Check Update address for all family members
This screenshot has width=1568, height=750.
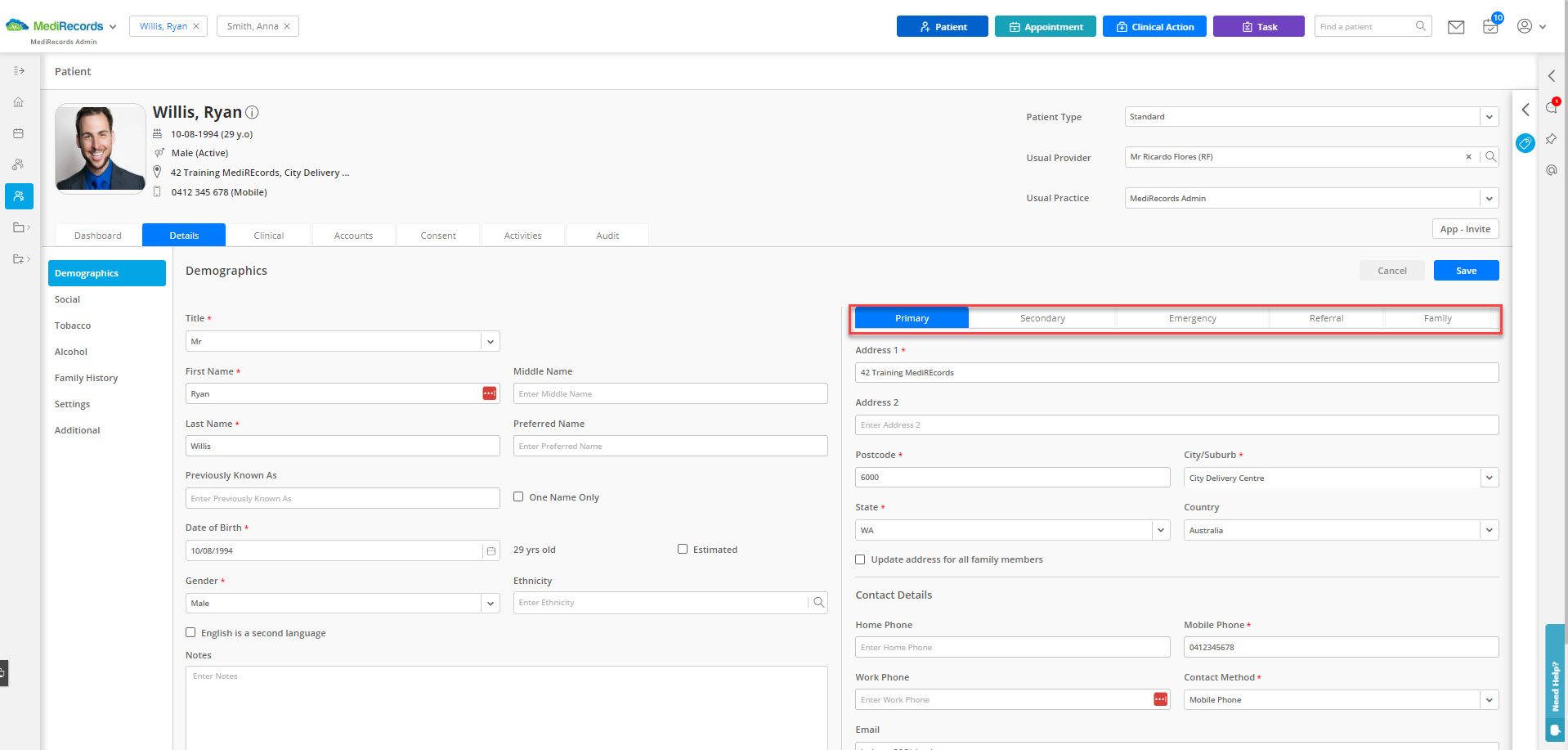860,559
